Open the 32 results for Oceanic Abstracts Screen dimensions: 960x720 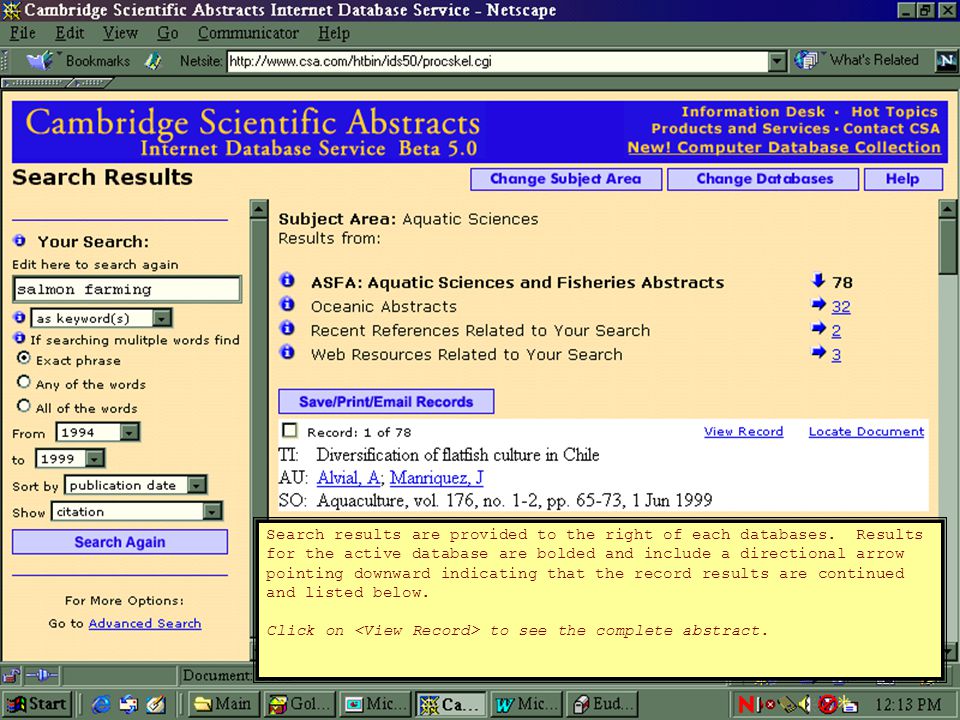click(841, 306)
